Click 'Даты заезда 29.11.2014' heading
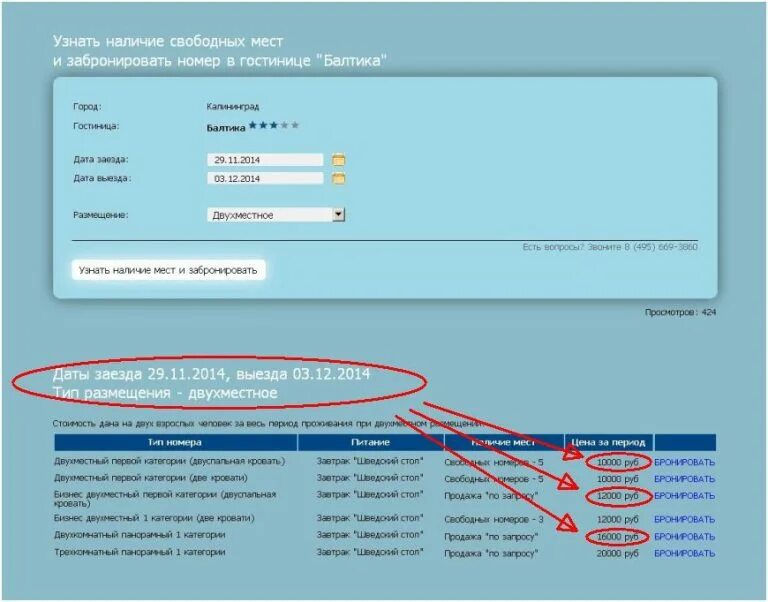The height and width of the screenshot is (602, 768). pos(140,374)
